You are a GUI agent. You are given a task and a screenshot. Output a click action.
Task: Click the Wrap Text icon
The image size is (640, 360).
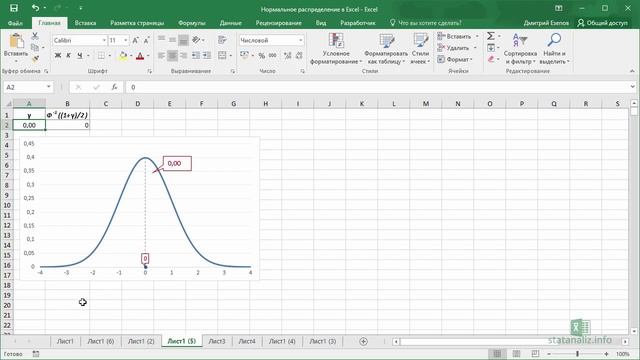[x=222, y=40]
